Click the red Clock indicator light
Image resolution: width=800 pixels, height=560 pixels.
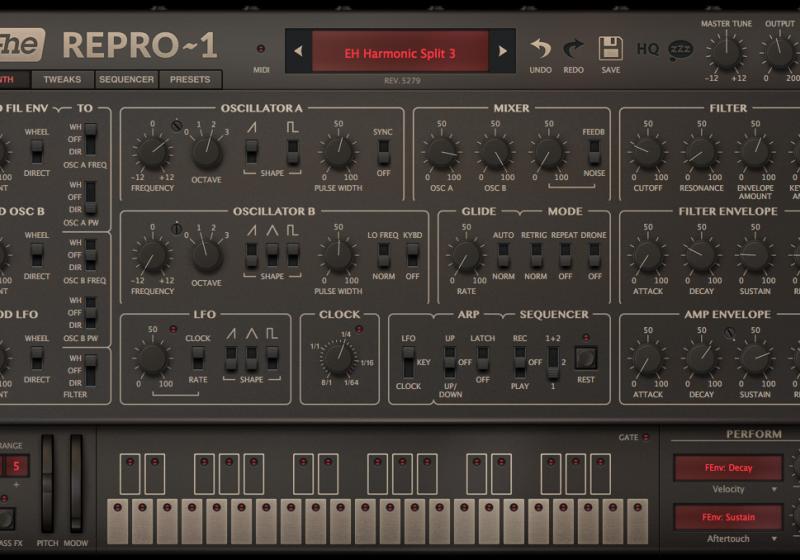[359, 329]
